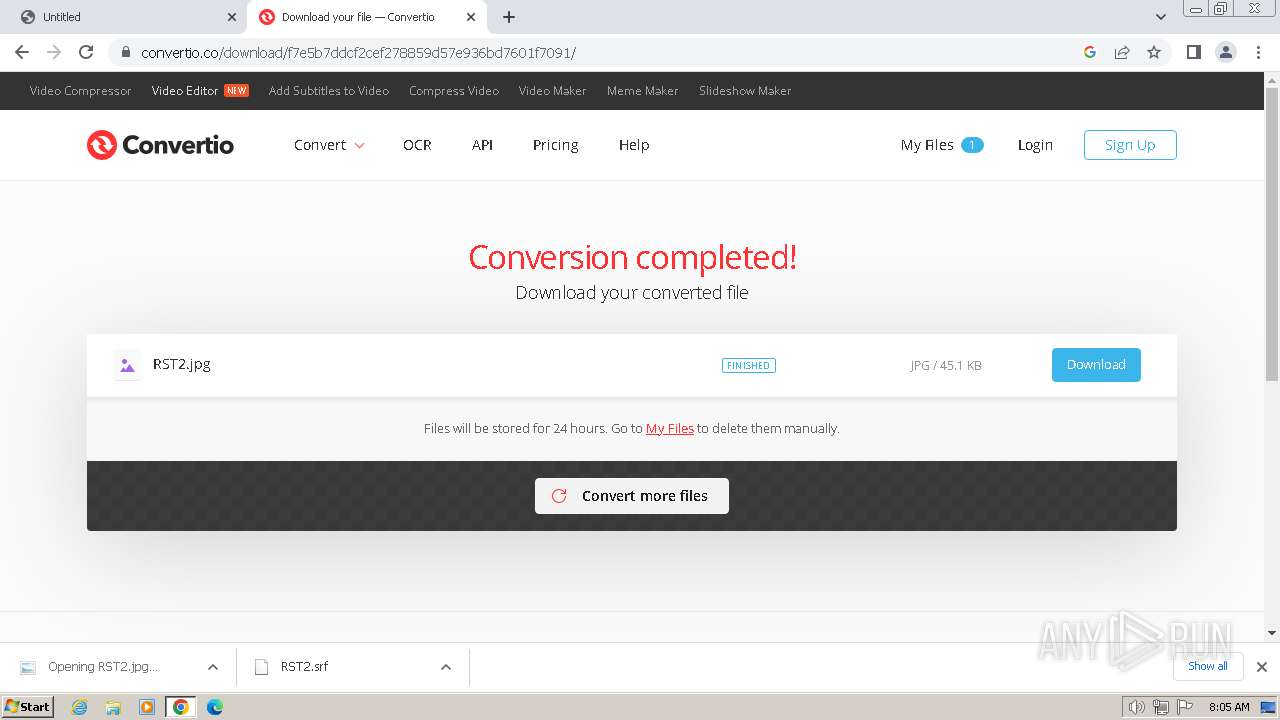Open File Explorer from taskbar
This screenshot has width=1280, height=720.
point(113,707)
